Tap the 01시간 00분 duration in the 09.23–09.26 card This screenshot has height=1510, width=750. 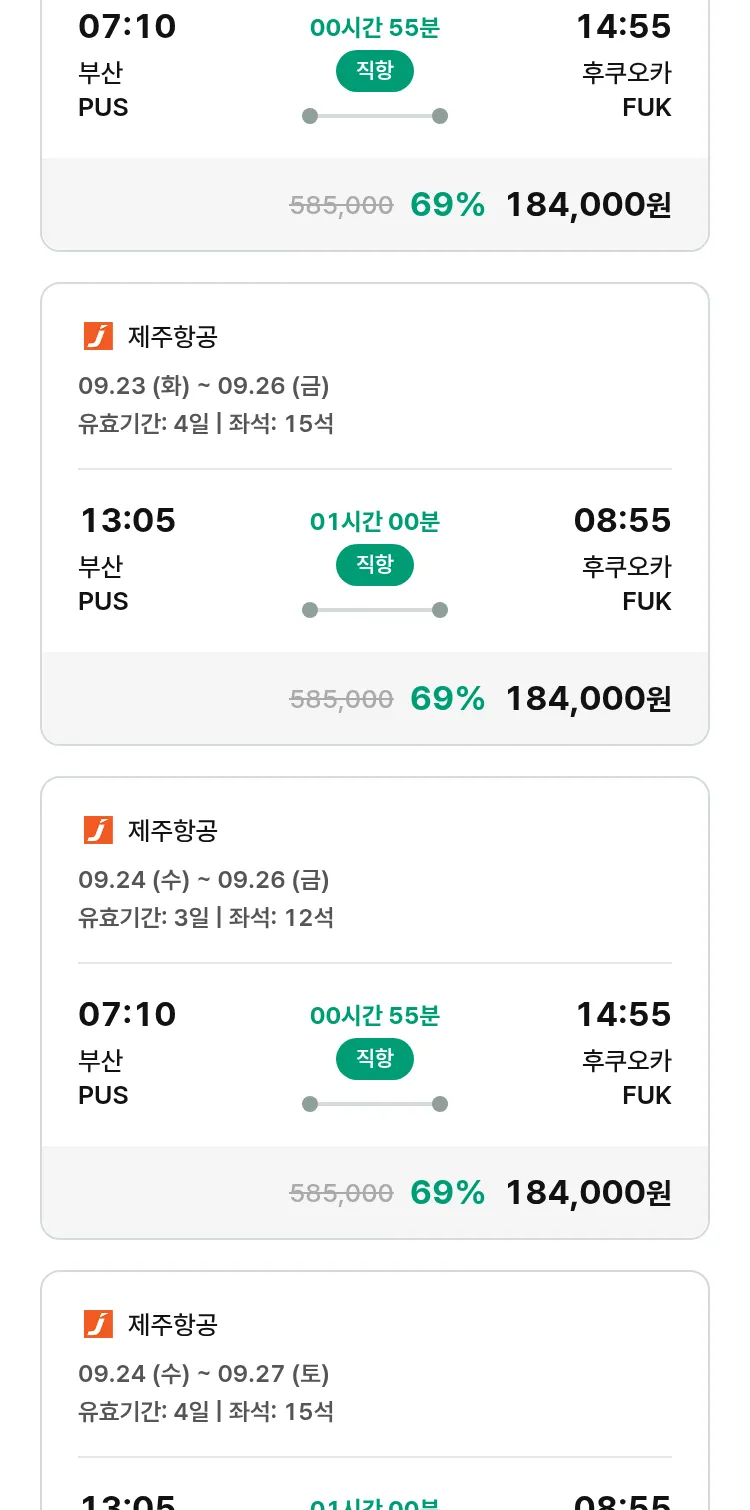click(x=375, y=522)
